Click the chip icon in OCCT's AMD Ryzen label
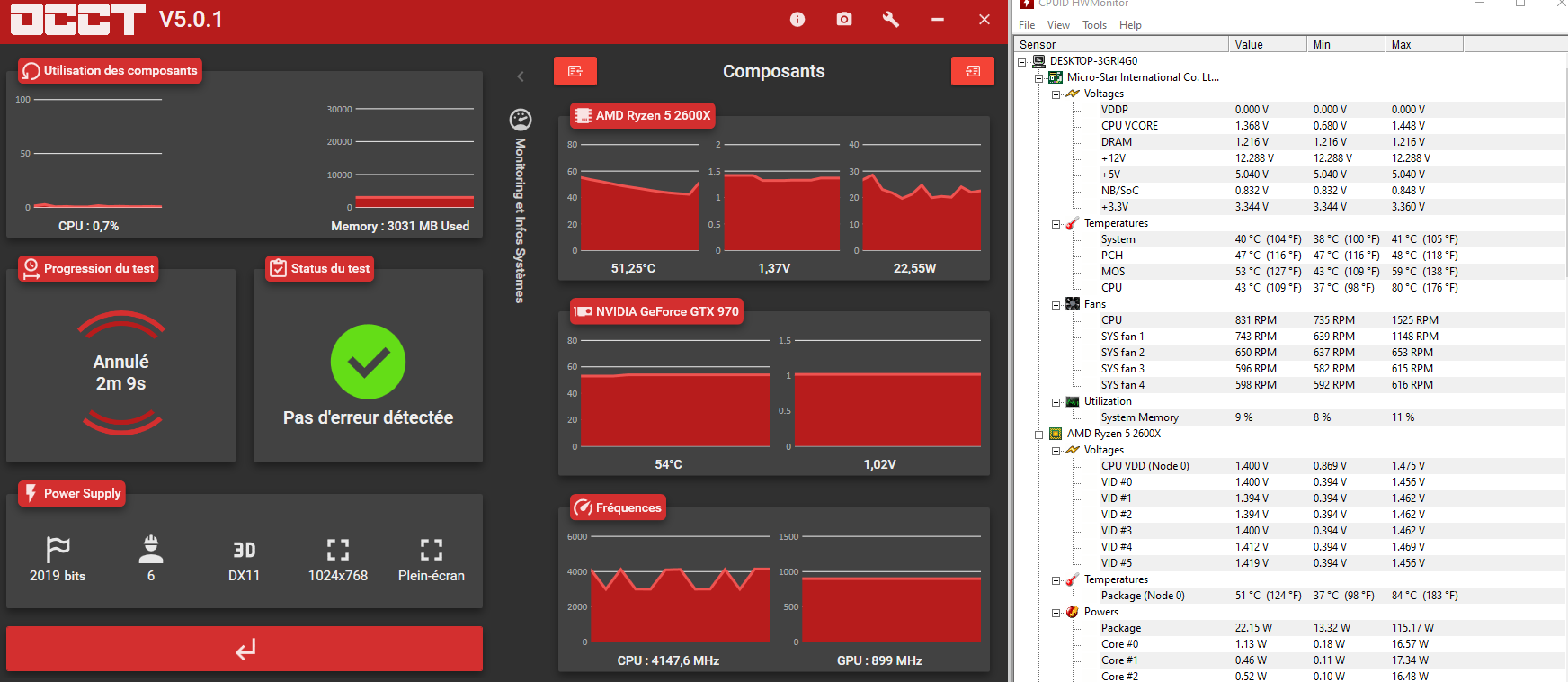The height and width of the screenshot is (682, 1568). pos(583,115)
